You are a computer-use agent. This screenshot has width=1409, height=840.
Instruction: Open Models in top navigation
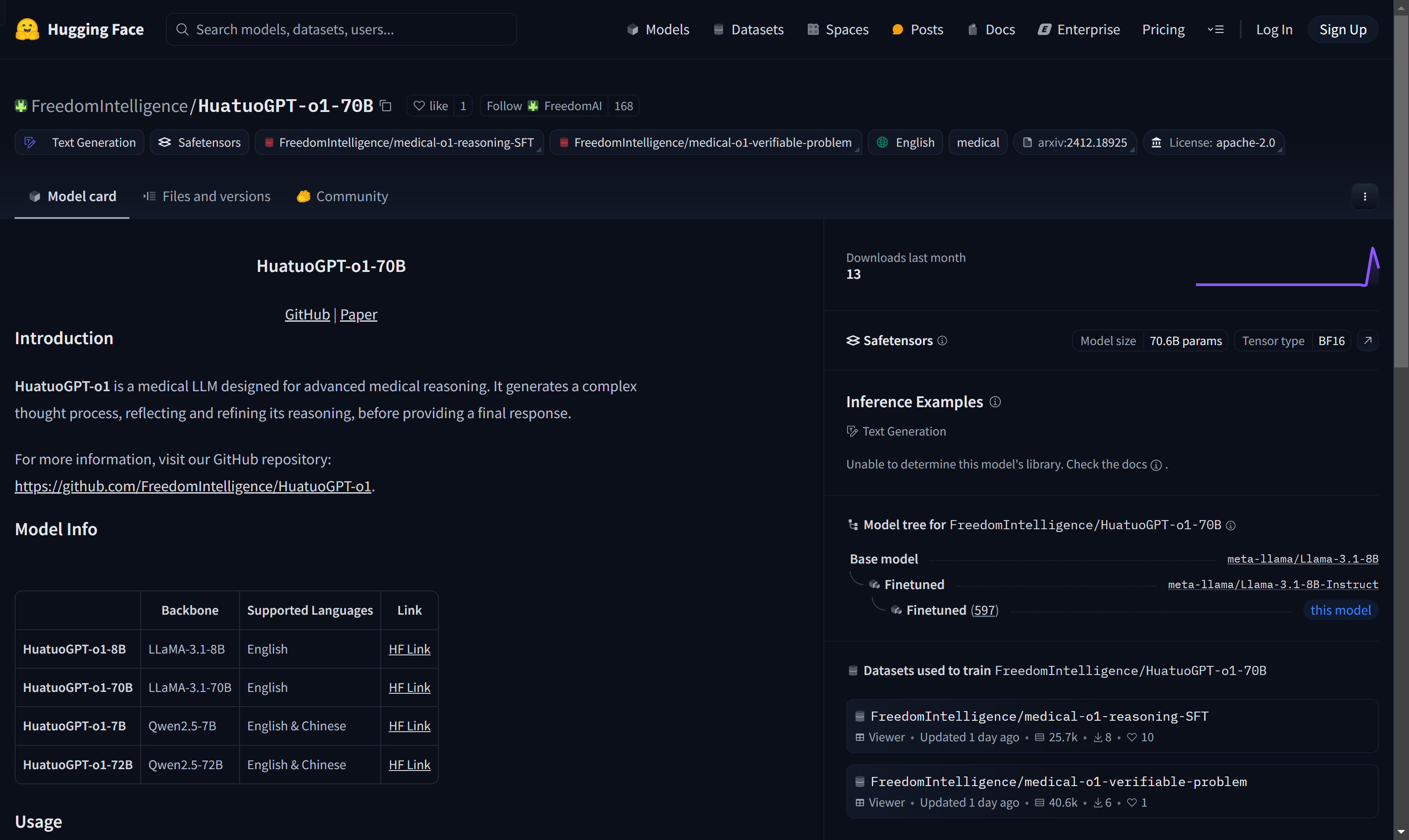[x=658, y=29]
